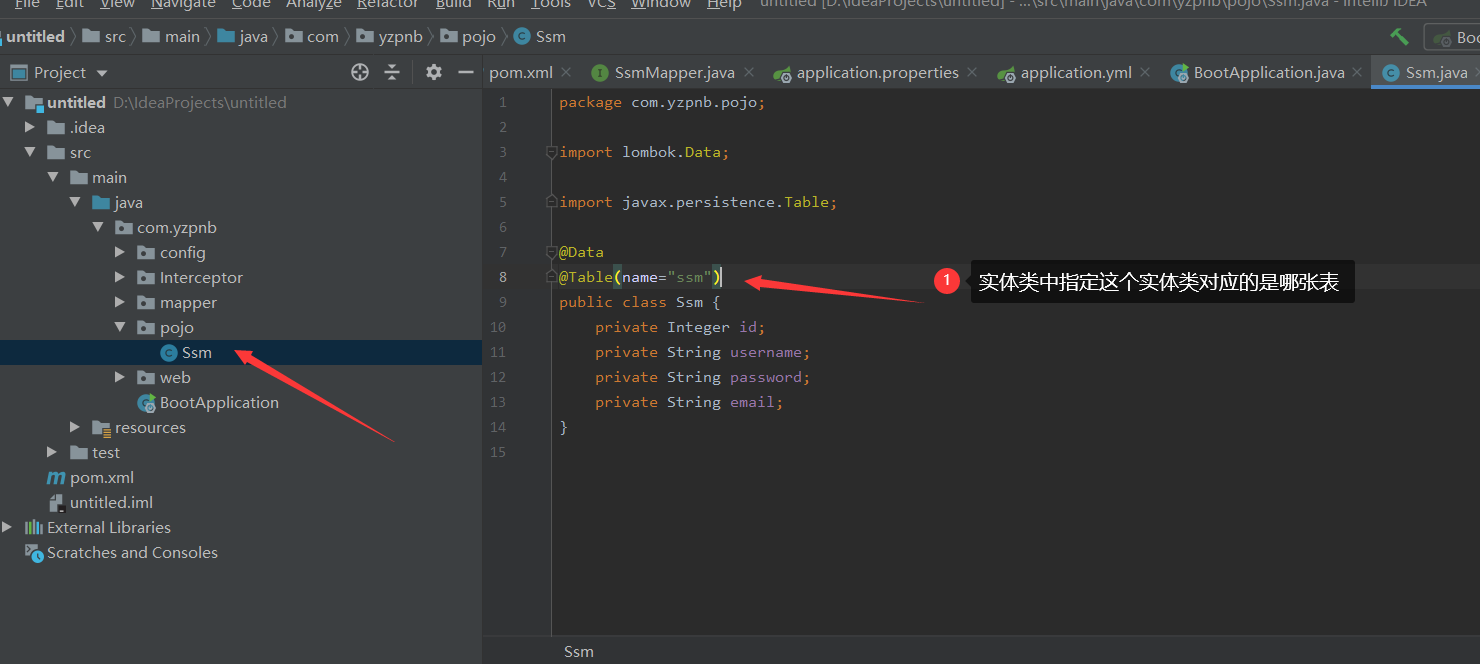Close the pom.xml tab
Image resolution: width=1480 pixels, height=664 pixels.
(565, 72)
